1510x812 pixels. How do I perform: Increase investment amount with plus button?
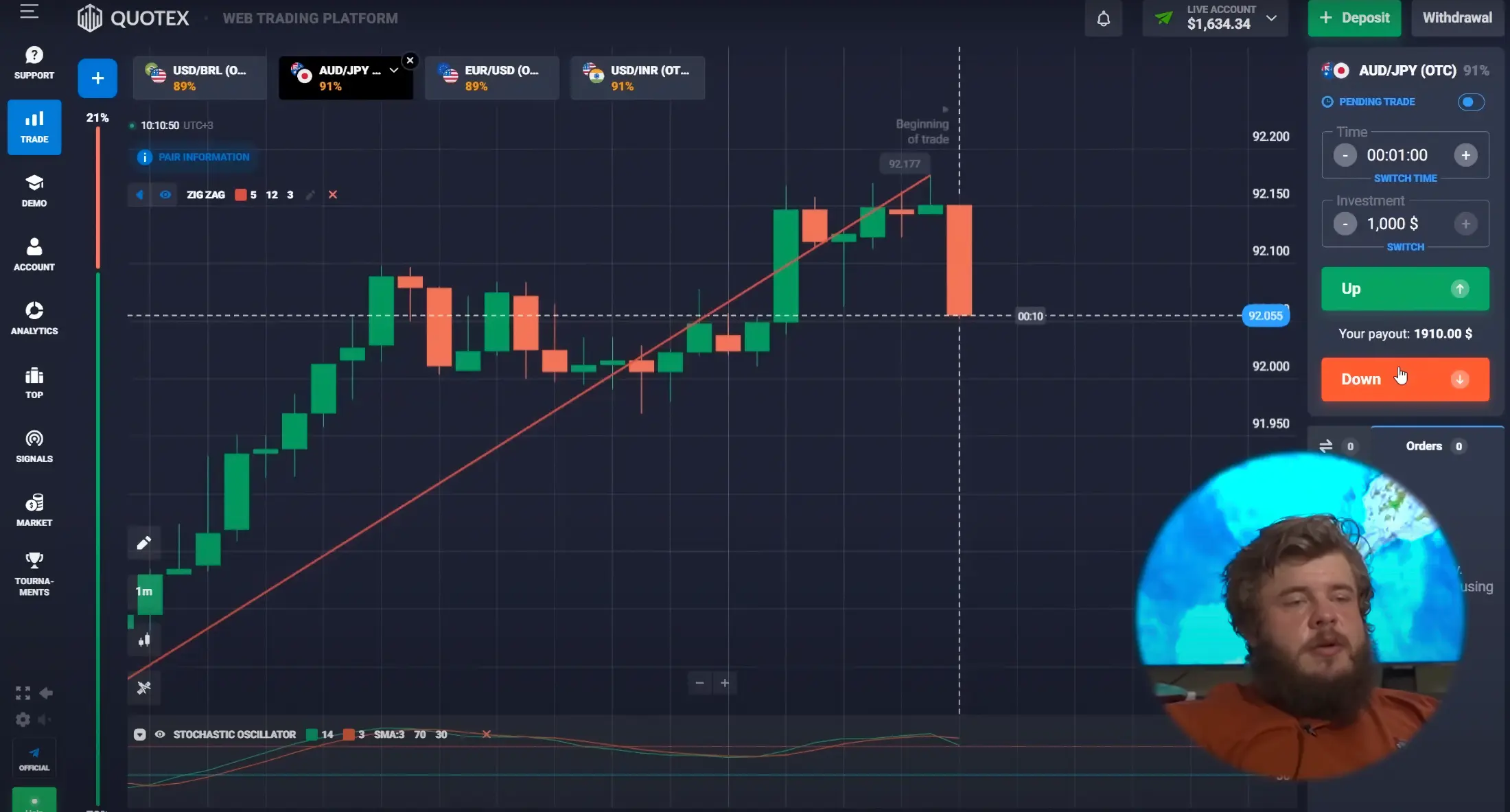(1465, 224)
